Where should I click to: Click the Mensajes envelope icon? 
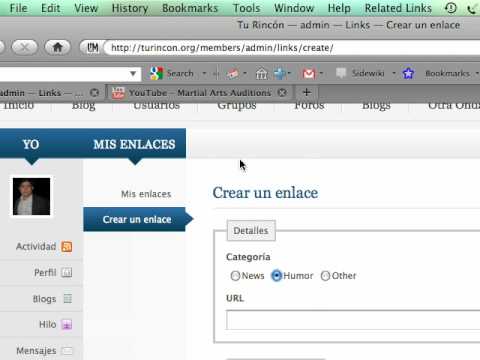(x=67, y=351)
